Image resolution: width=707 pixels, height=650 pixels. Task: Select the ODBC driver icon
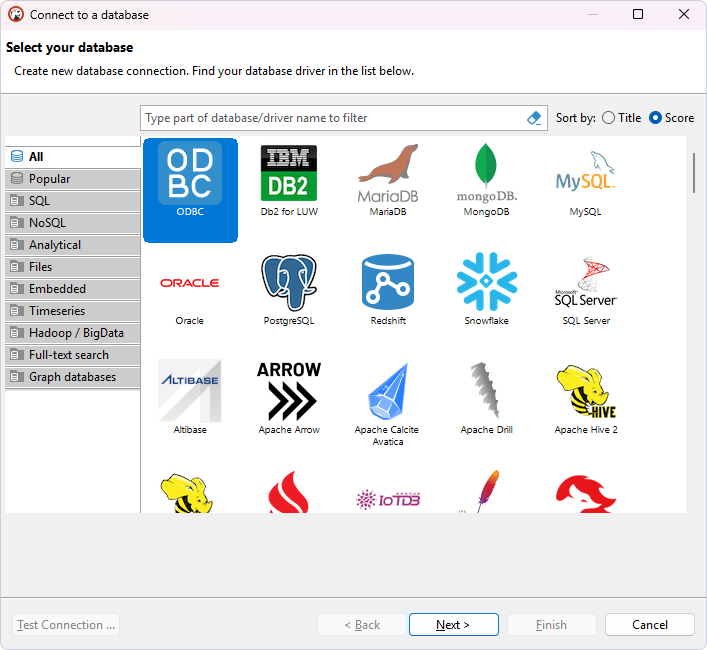point(190,190)
